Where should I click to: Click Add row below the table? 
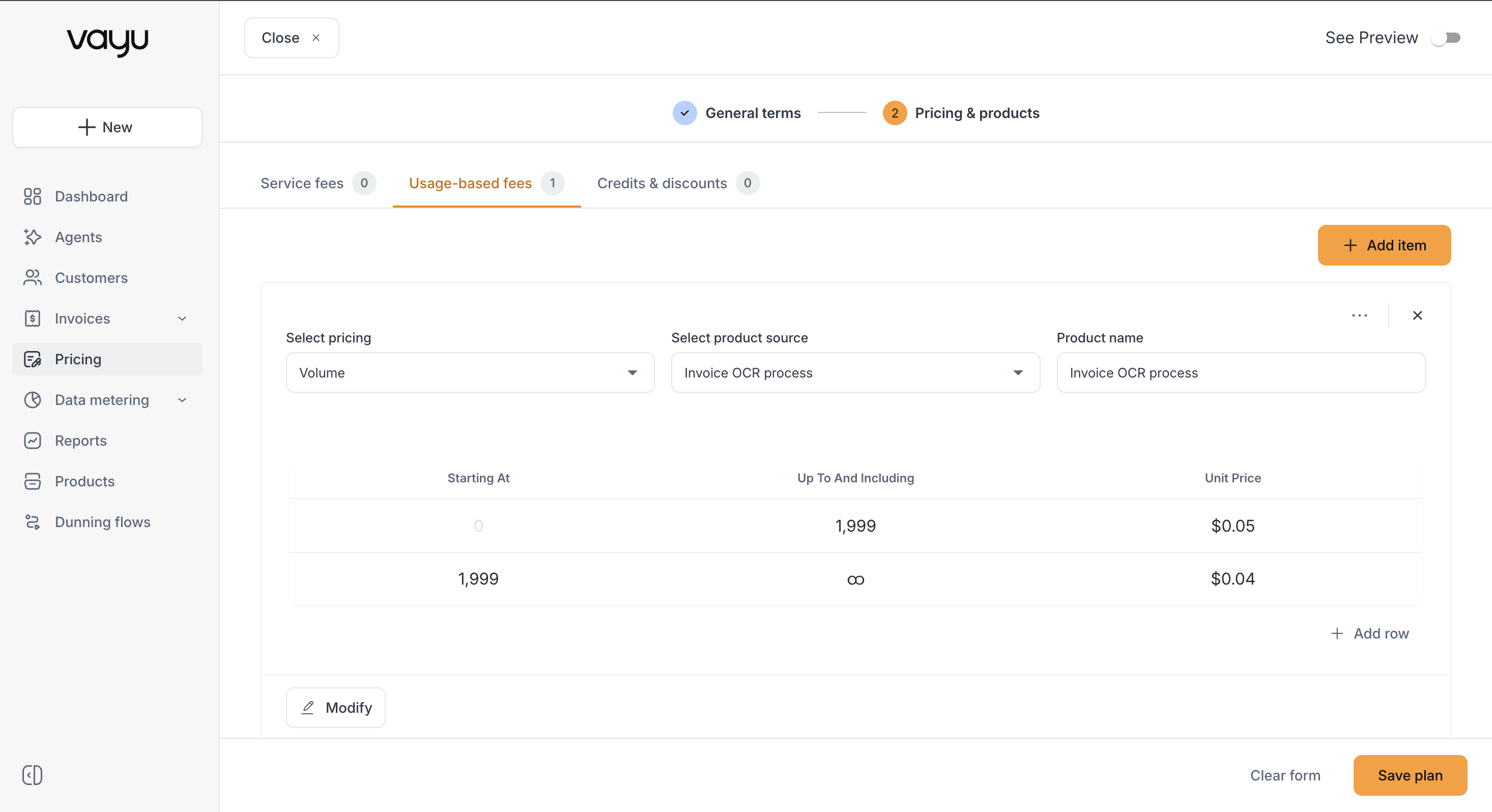click(x=1369, y=633)
